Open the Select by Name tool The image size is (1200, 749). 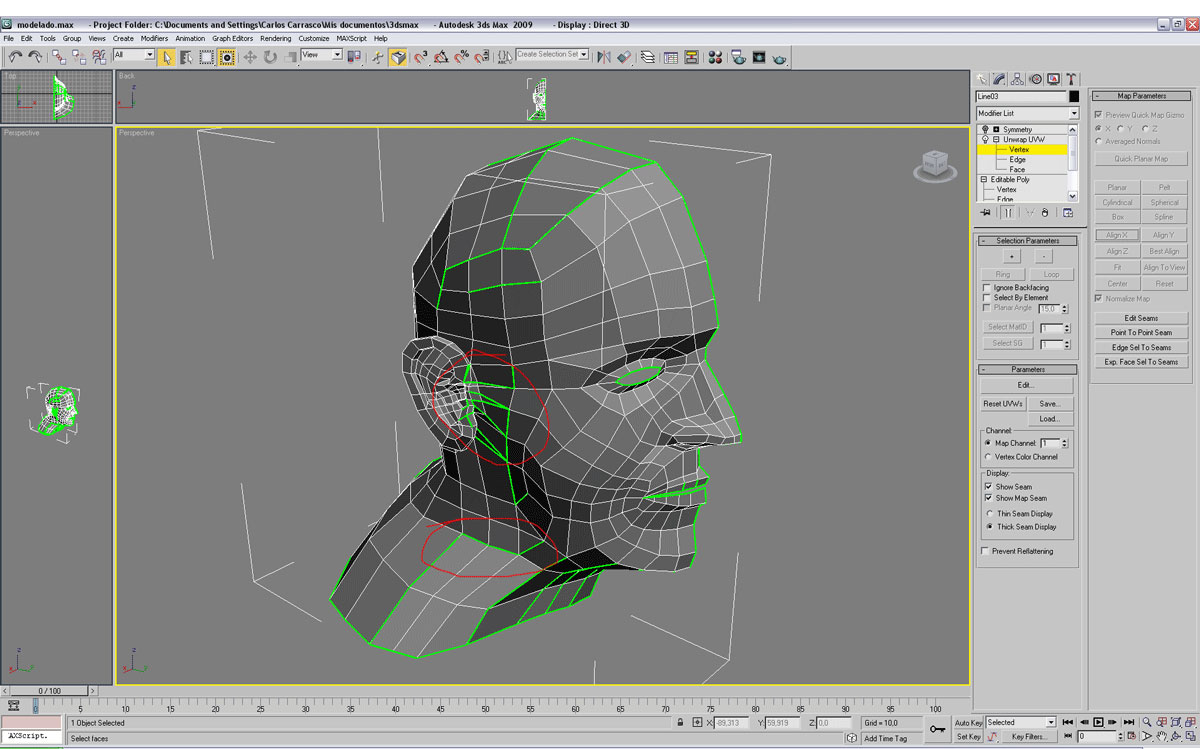click(186, 57)
